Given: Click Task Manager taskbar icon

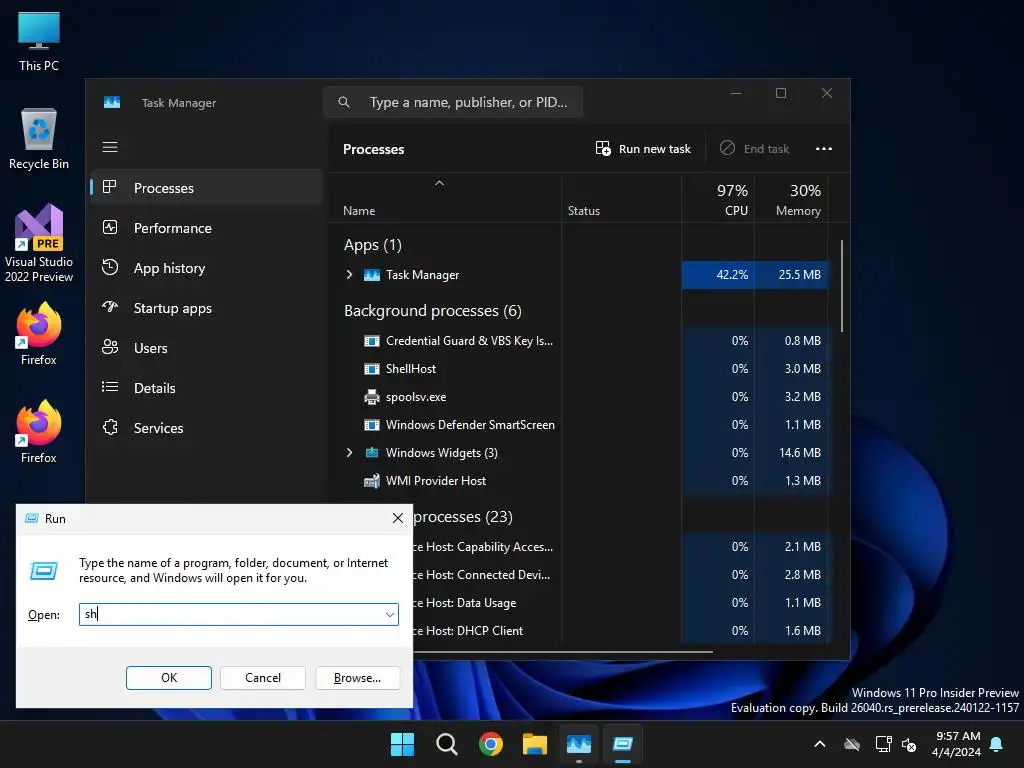Looking at the screenshot, I should [x=579, y=744].
